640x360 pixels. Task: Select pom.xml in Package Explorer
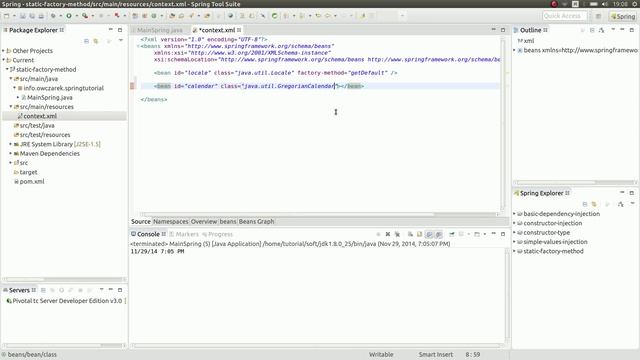tap(32, 182)
